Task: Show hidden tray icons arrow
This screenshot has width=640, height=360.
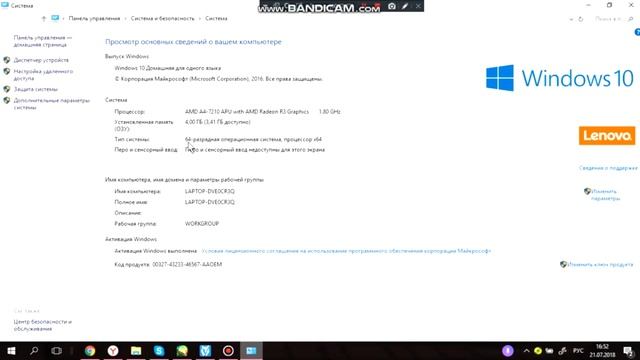Action: [527, 351]
